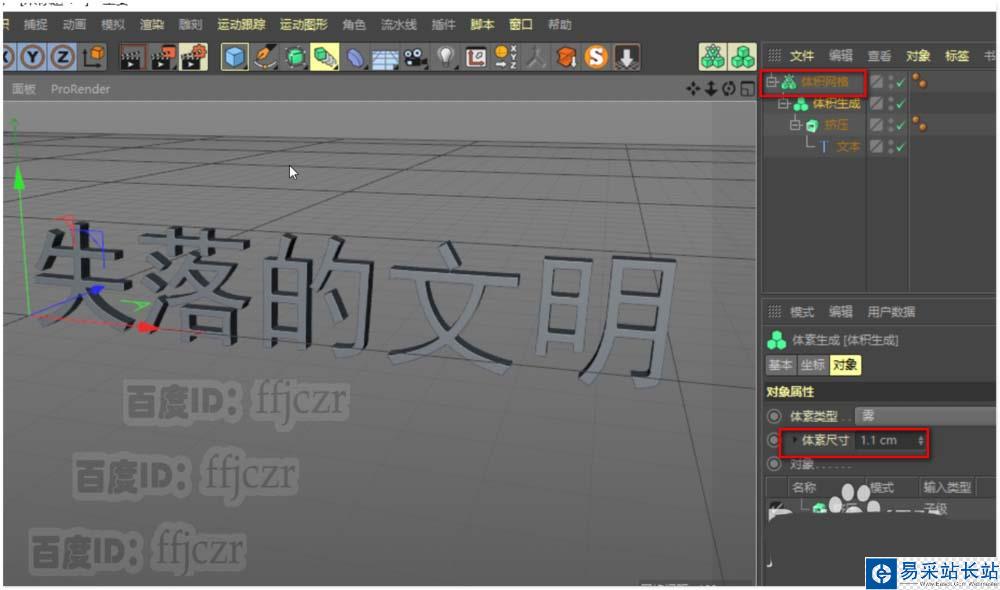This screenshot has height=590, width=1000.
Task: Click animation dot beside 对象 parameter
Action: point(774,464)
